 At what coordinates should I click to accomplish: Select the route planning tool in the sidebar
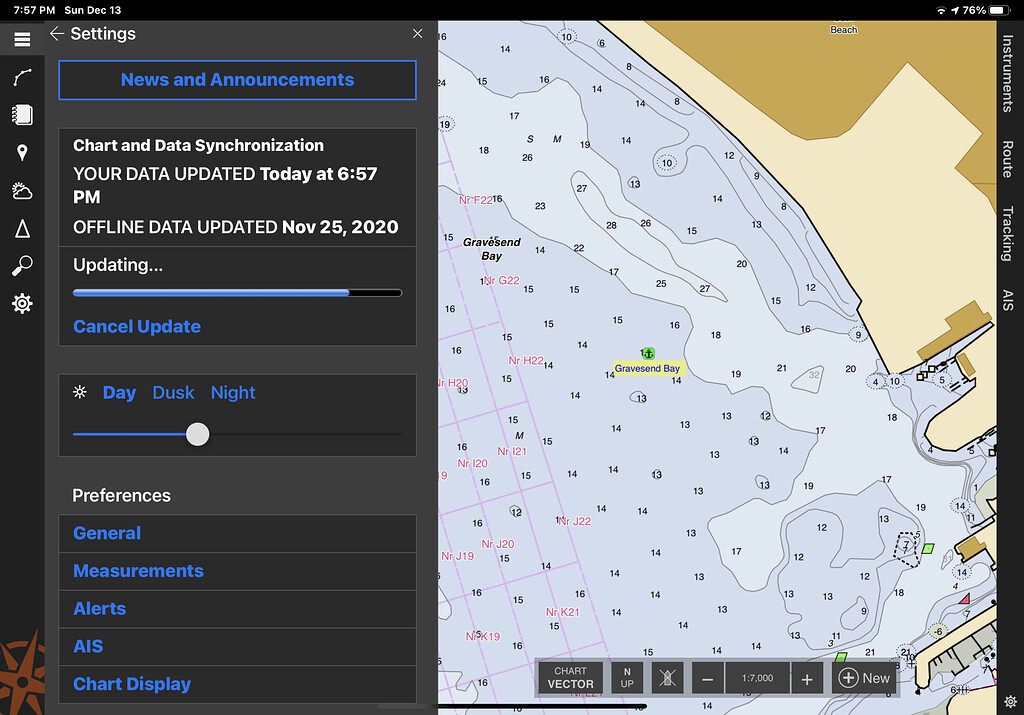[21, 77]
